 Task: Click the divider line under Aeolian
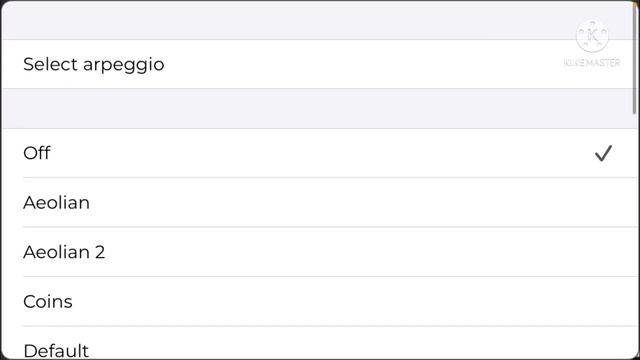pos(331,227)
